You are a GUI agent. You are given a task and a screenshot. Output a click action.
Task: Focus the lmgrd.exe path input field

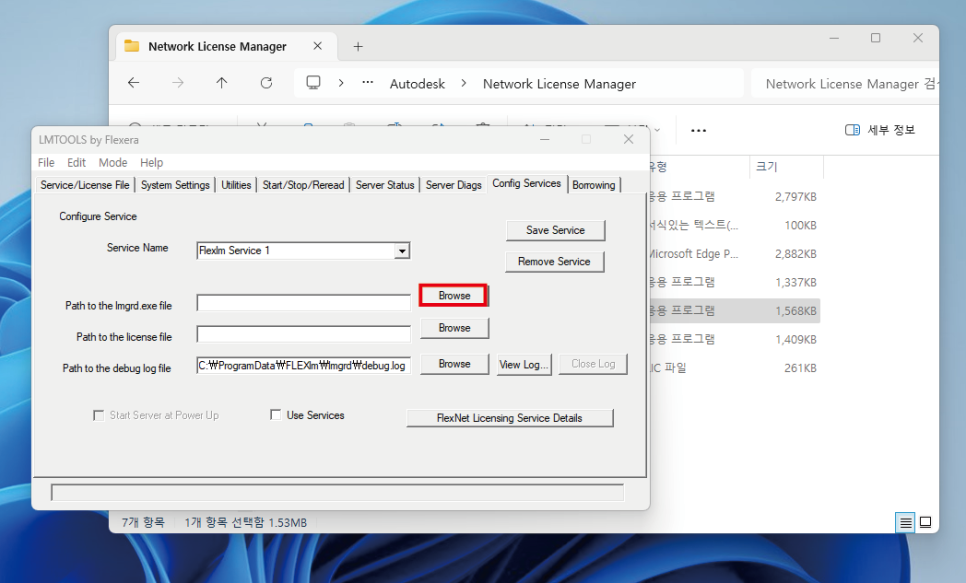[x=304, y=303]
